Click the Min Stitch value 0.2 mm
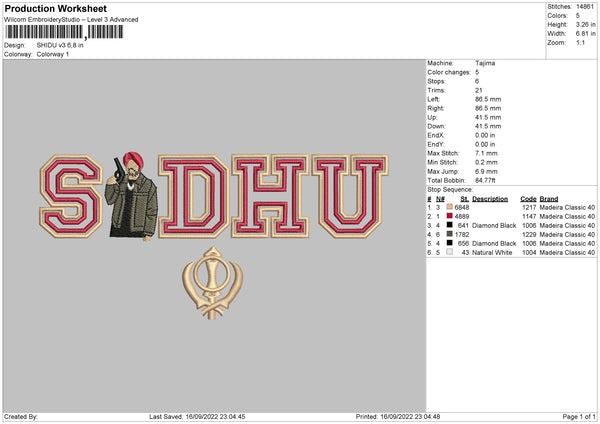This screenshot has height=424, width=600. [x=486, y=162]
